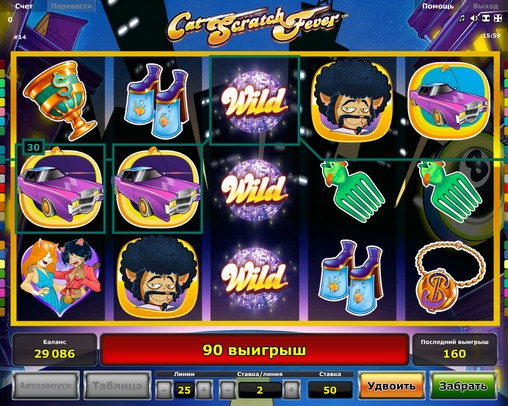The image size is (508, 406).
Task: Increase bet per line with plus
Action: coord(291,390)
